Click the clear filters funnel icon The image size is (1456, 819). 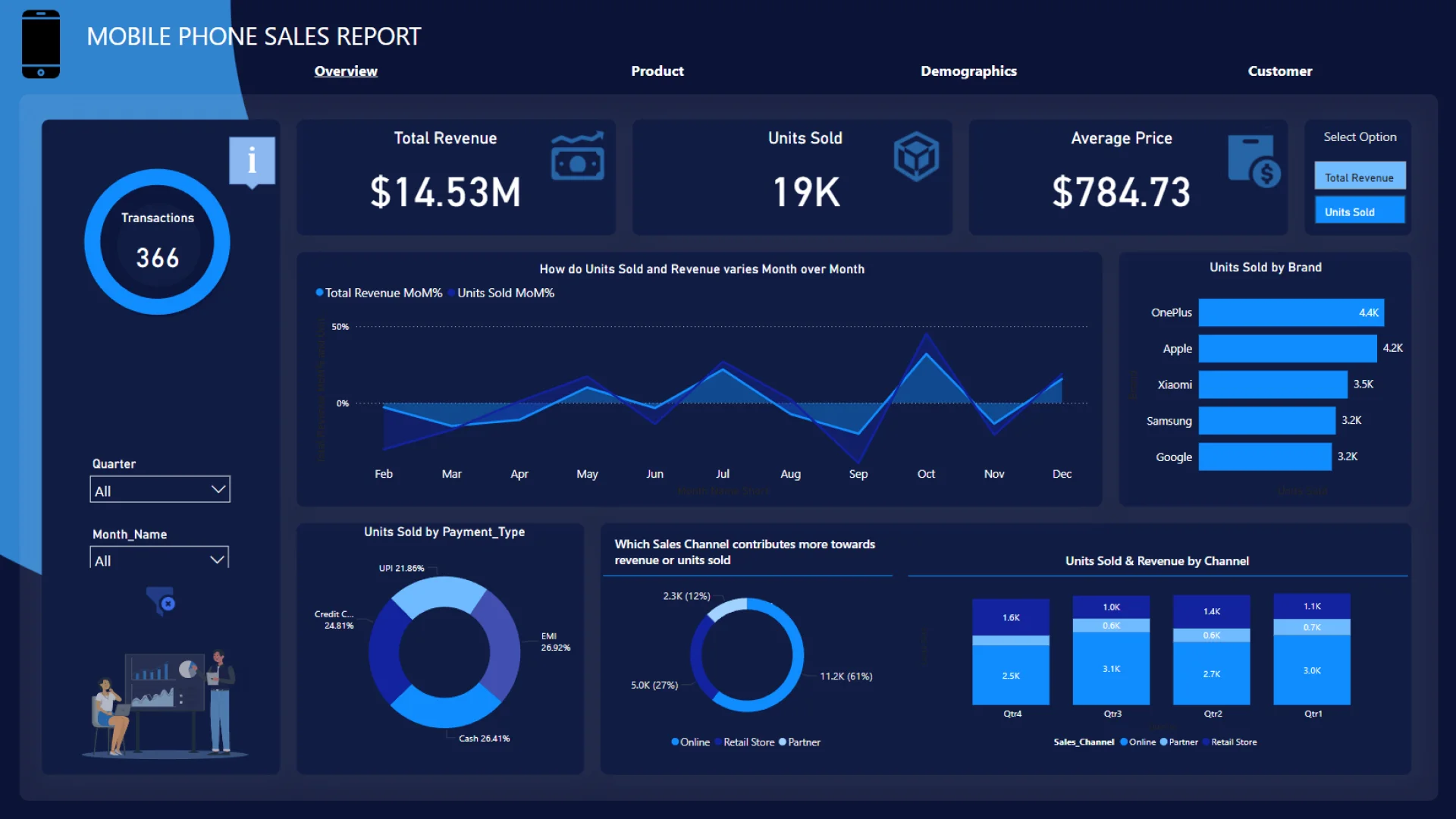pyautogui.click(x=161, y=601)
